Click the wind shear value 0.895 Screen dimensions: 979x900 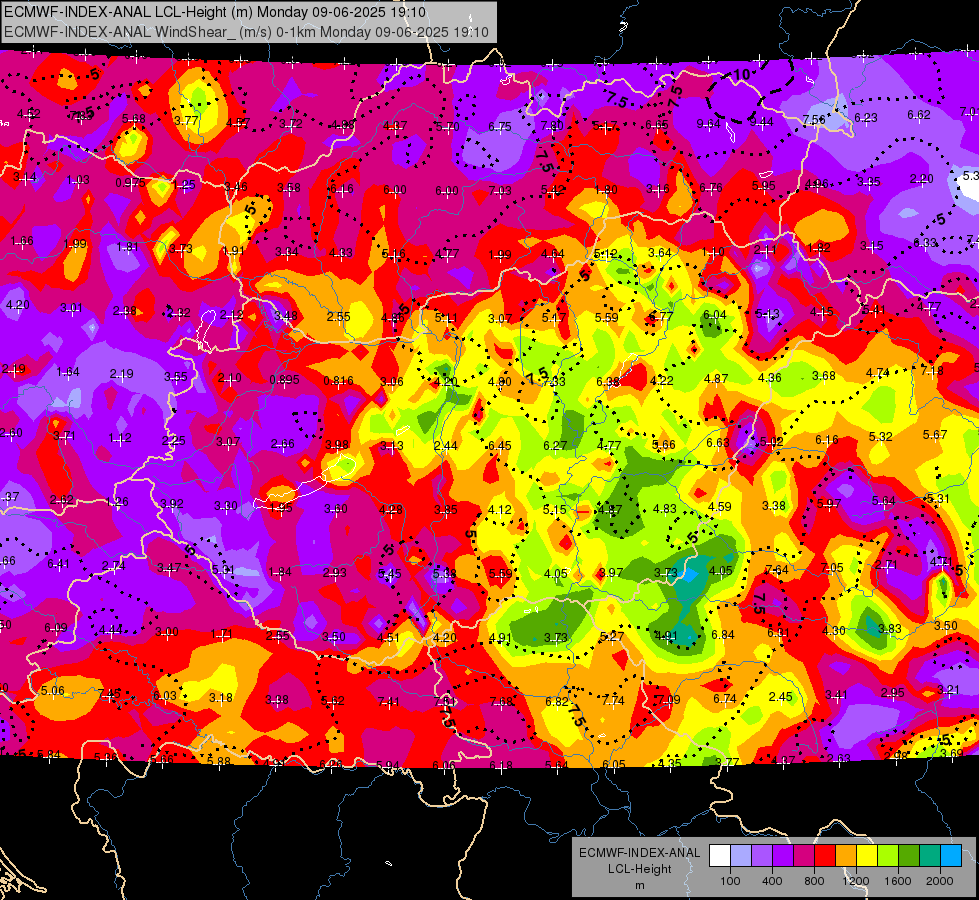pyautogui.click(x=284, y=379)
